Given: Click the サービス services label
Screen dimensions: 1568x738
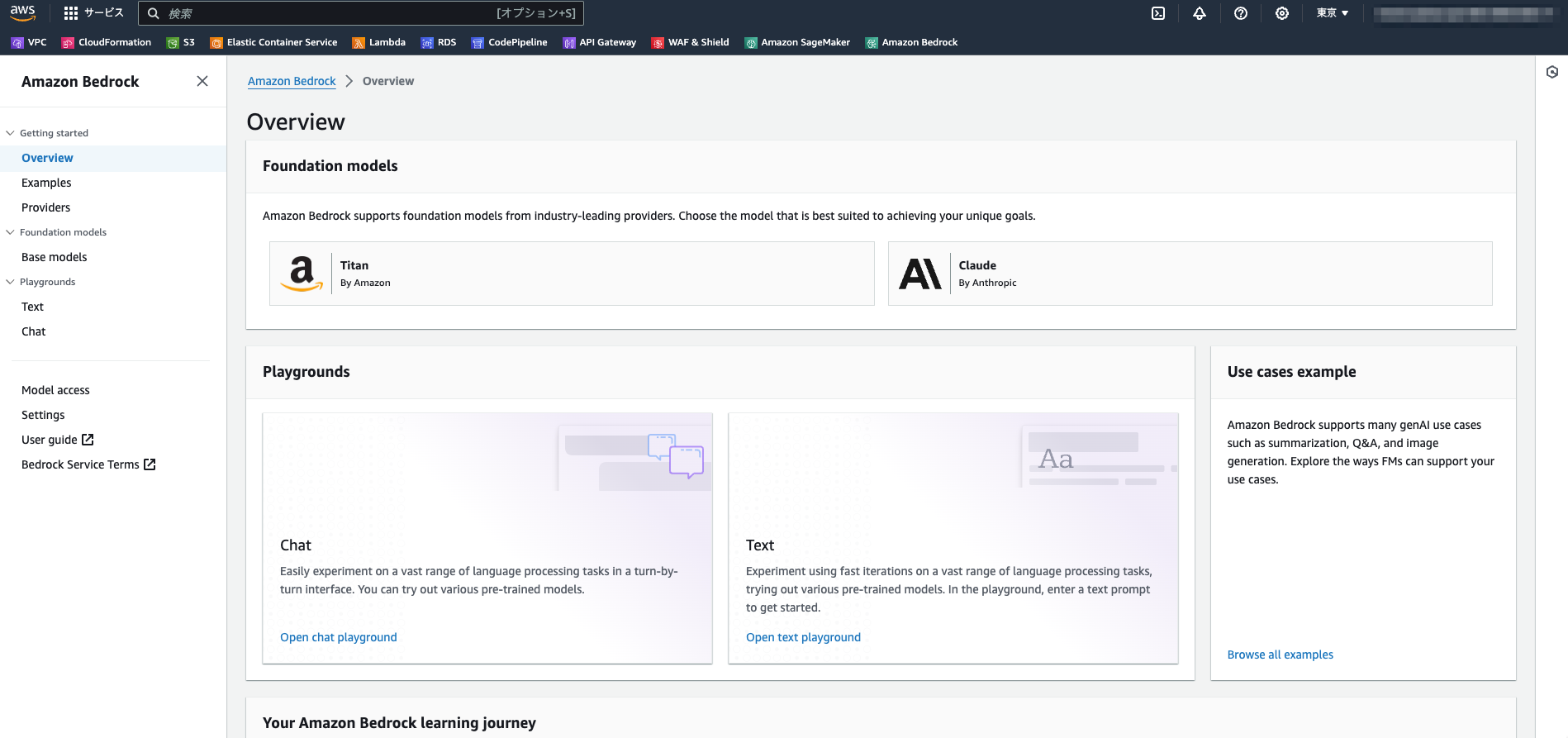Looking at the screenshot, I should tap(104, 13).
